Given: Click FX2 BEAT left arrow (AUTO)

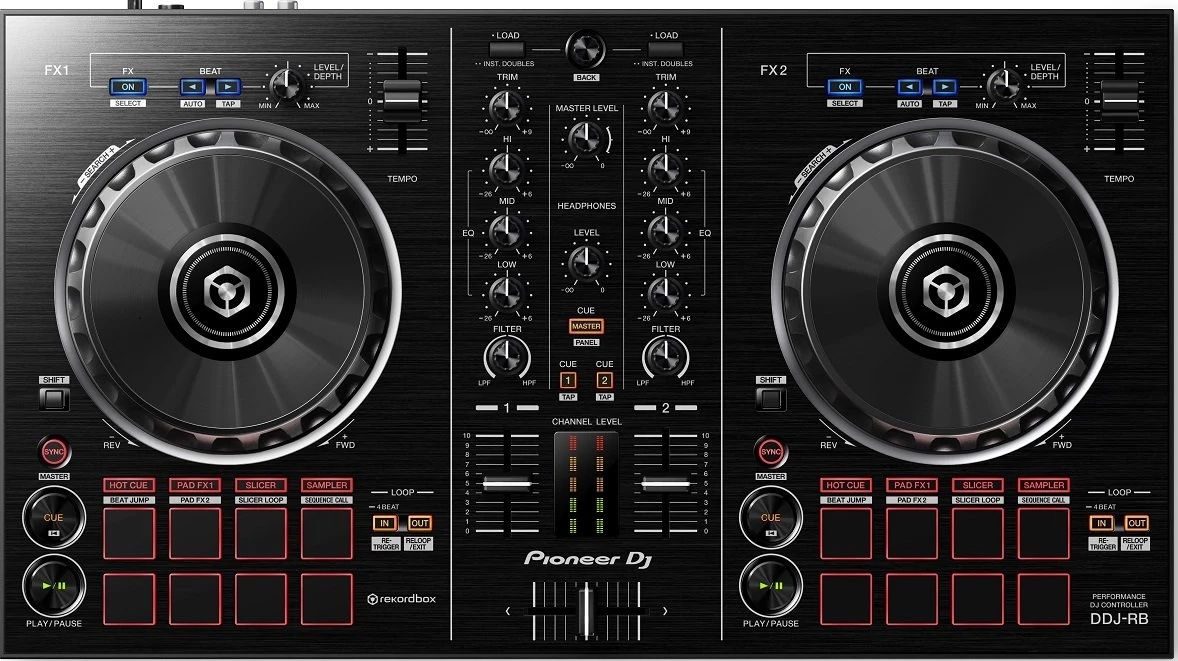Looking at the screenshot, I should (x=909, y=87).
